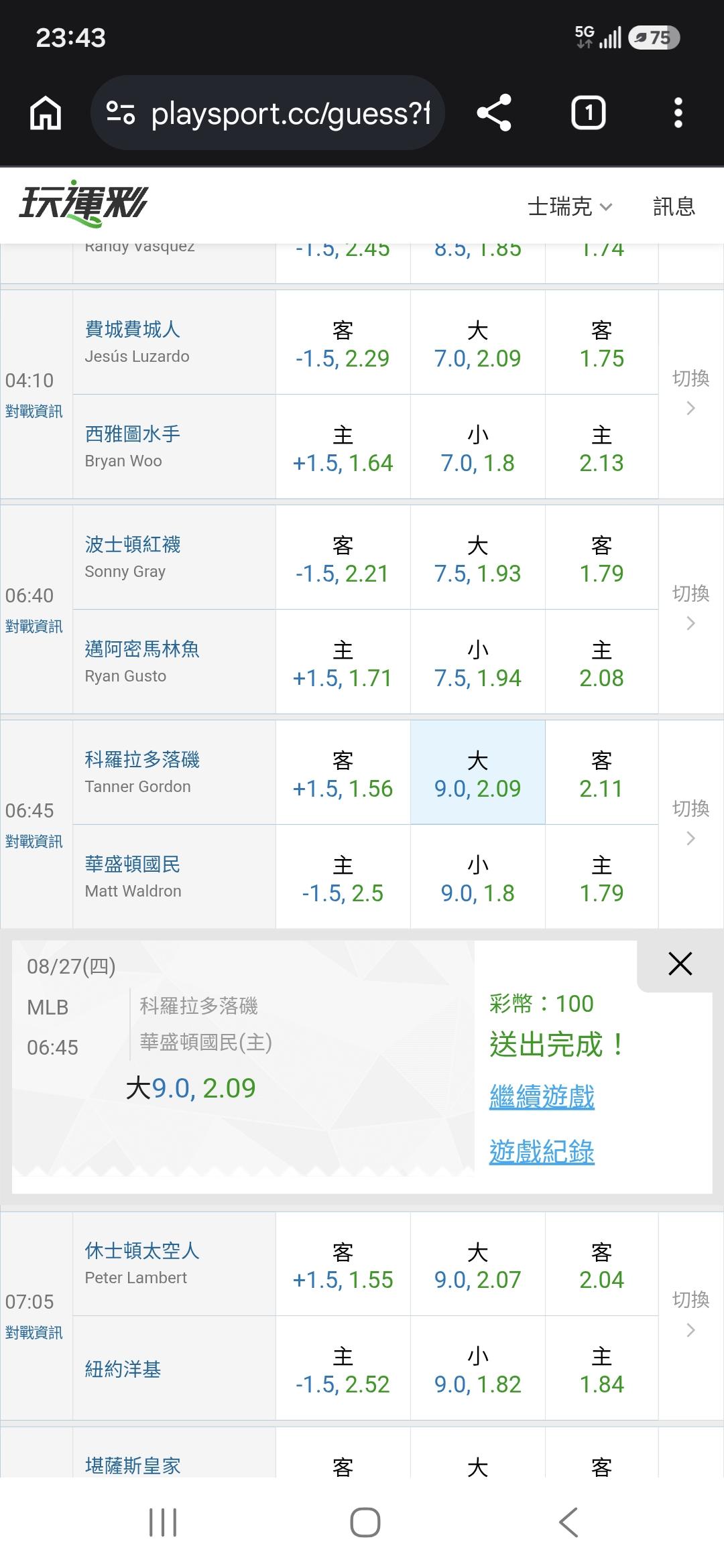Open the 訊息 messages menu item
The width and height of the screenshot is (724, 1568).
[674, 206]
